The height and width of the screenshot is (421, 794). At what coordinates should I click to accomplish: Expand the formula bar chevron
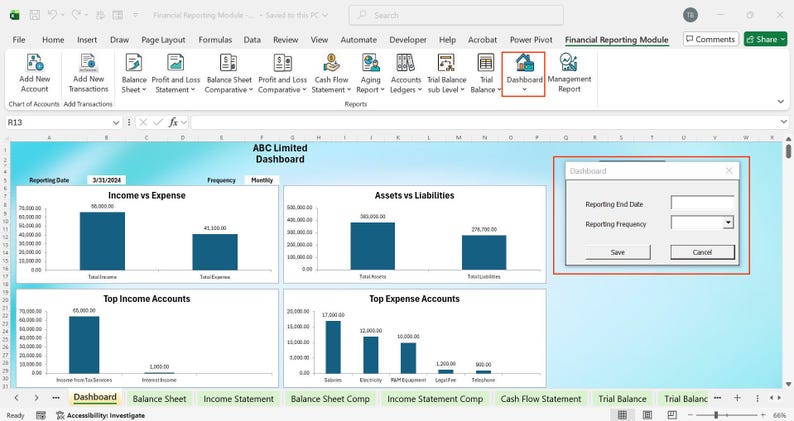[x=783, y=122]
